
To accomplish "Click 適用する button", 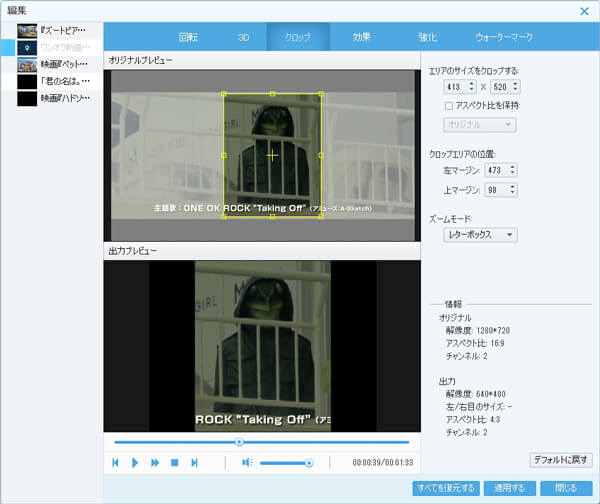I will 510,488.
